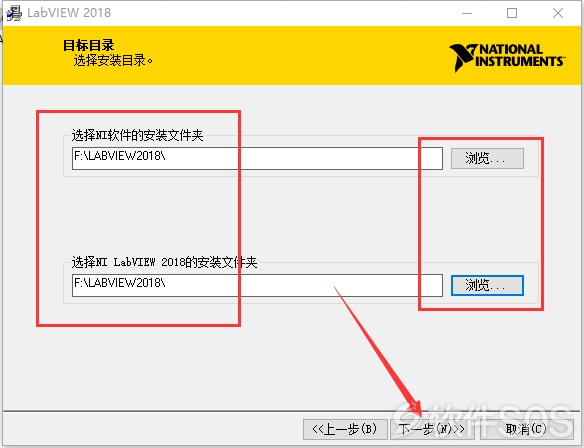584x448 pixels.
Task: Close the LabVIEW 2018 installer window
Action: coord(558,13)
